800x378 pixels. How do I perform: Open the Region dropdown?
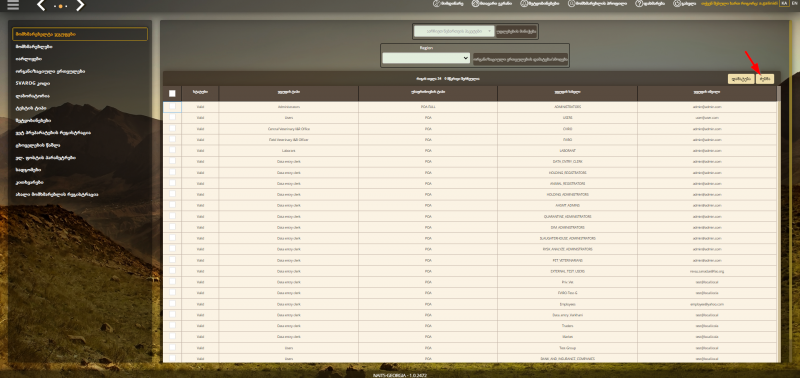click(x=426, y=58)
